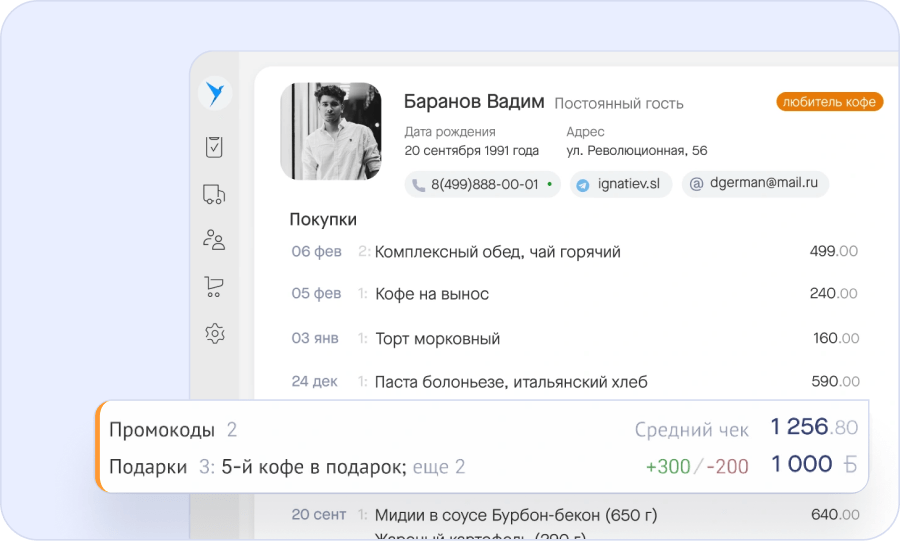The image size is (900, 541).
Task: Open the delivery truck icon in sidebar
Action: (x=214, y=194)
